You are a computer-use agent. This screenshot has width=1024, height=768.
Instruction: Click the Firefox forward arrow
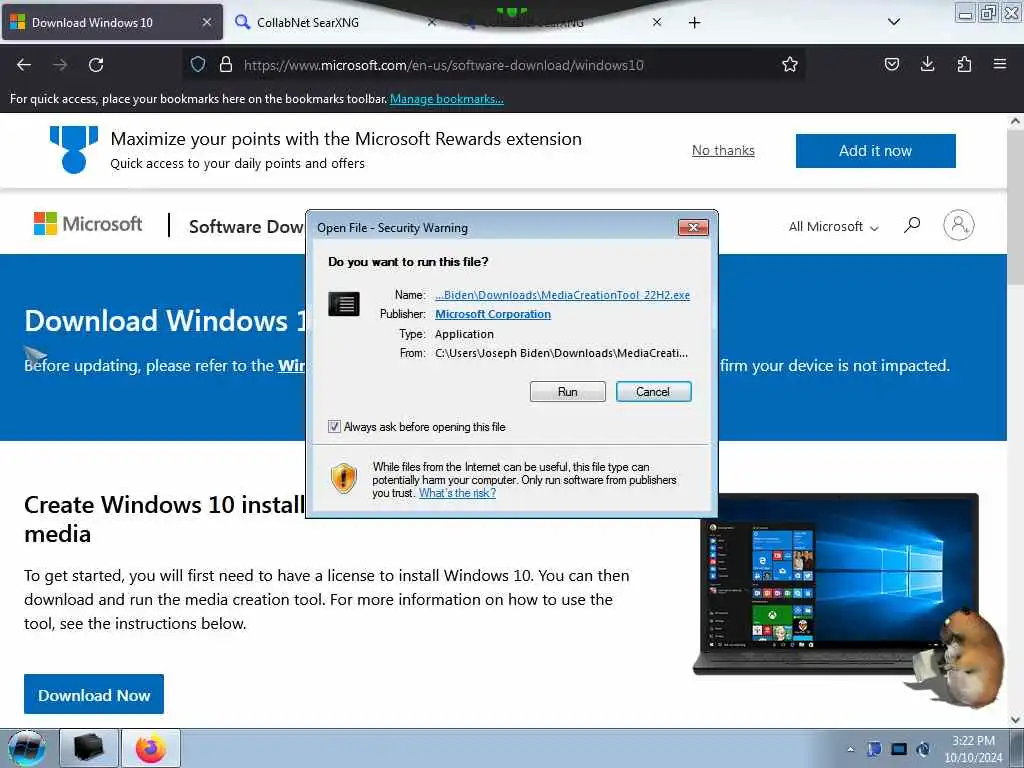click(x=60, y=65)
